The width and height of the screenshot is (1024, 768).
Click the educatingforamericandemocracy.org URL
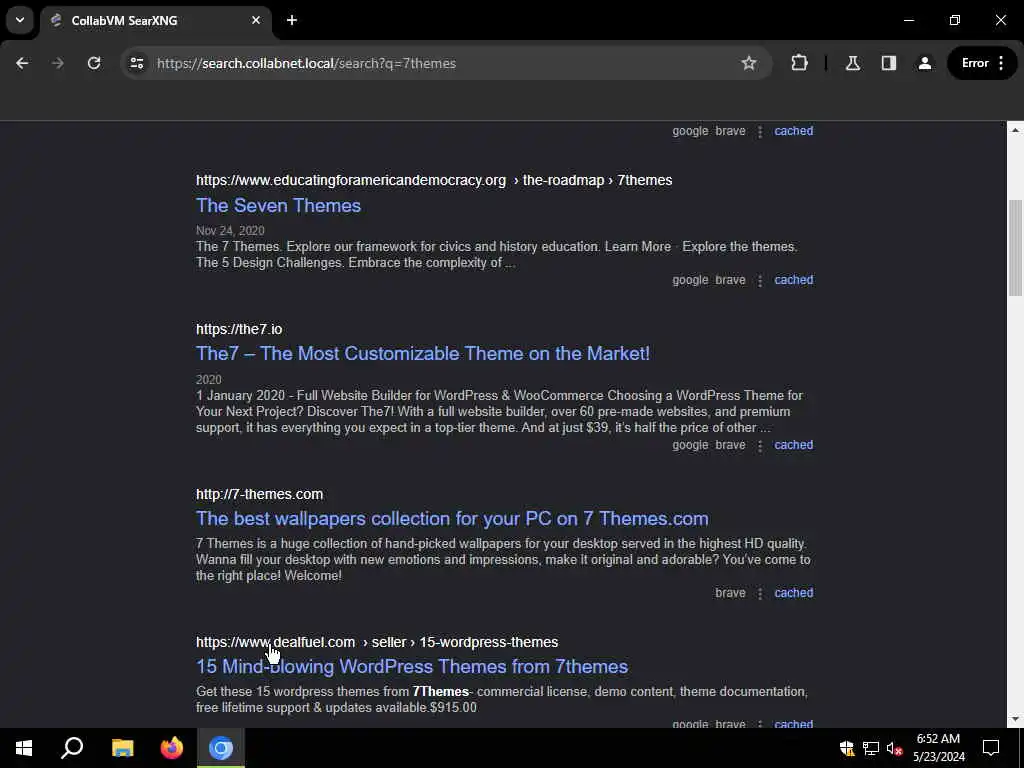(434, 180)
